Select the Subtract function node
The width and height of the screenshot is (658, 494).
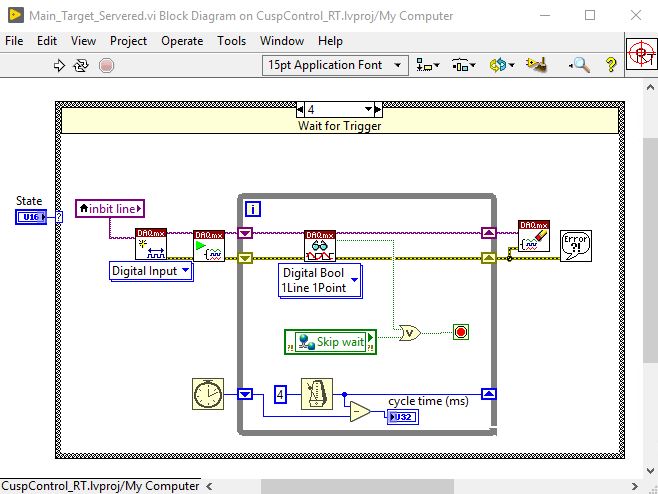click(360, 412)
